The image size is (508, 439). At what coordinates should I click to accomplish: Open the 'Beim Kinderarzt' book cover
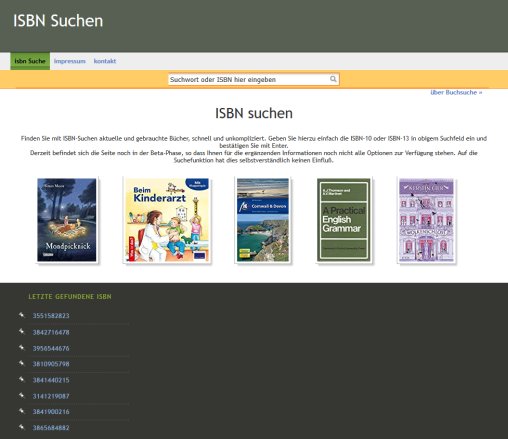pyautogui.click(x=167, y=220)
